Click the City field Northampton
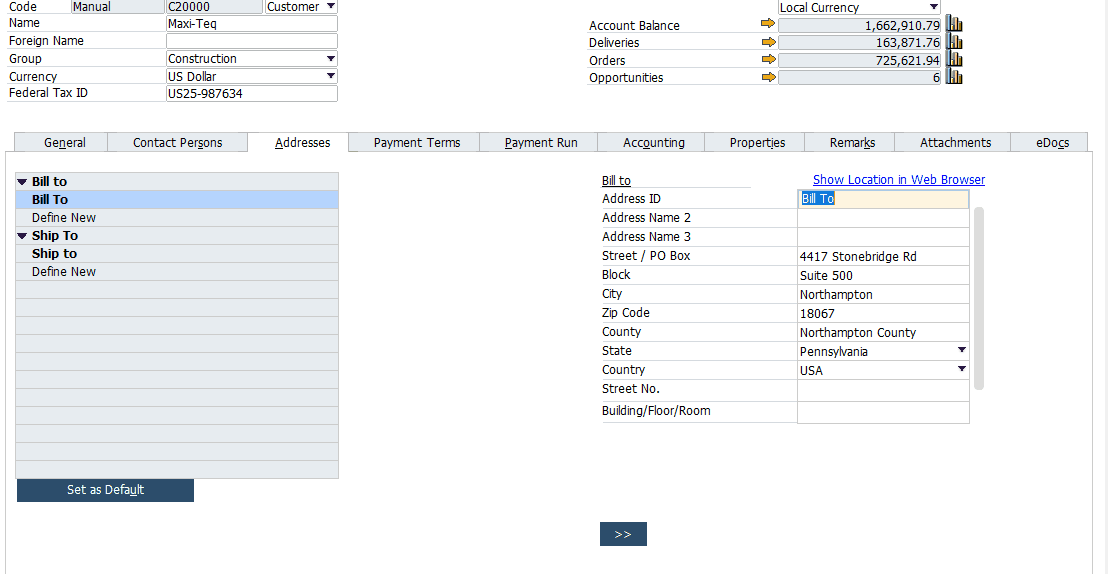1108x574 pixels. click(883, 294)
